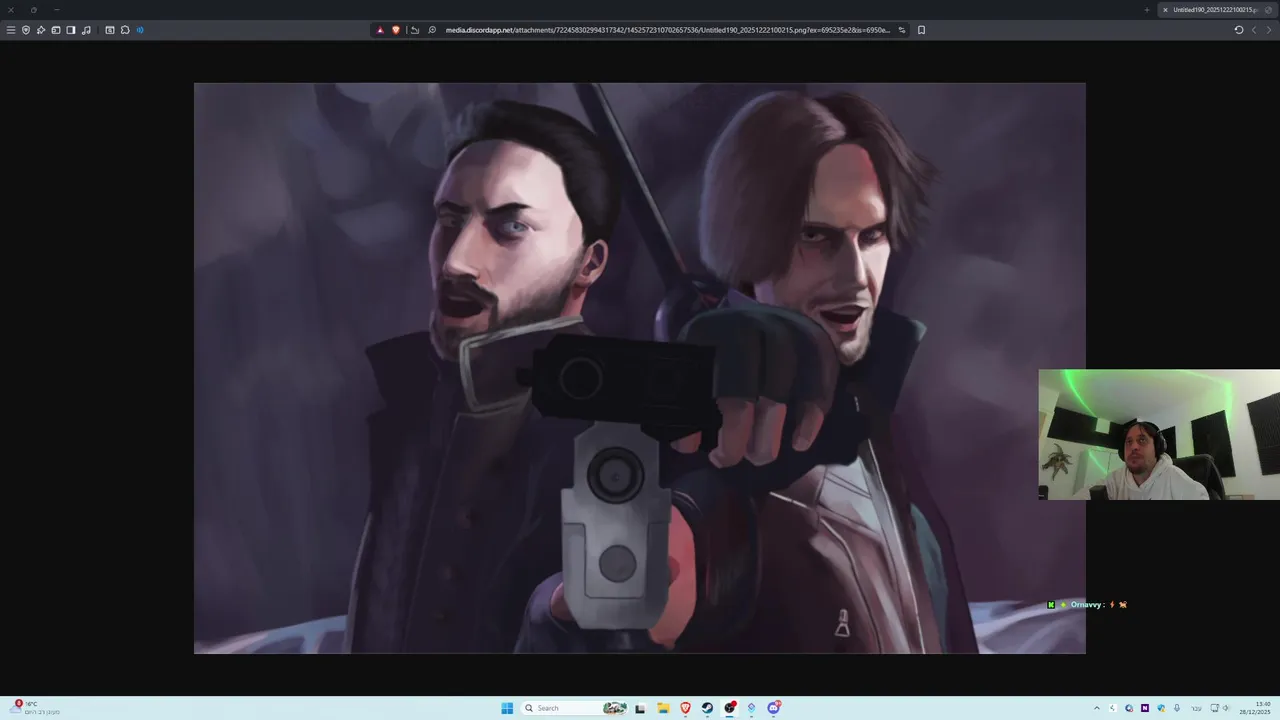Click the Ornavvy chat message text
The height and width of the screenshot is (720, 1280).
tap(1087, 605)
